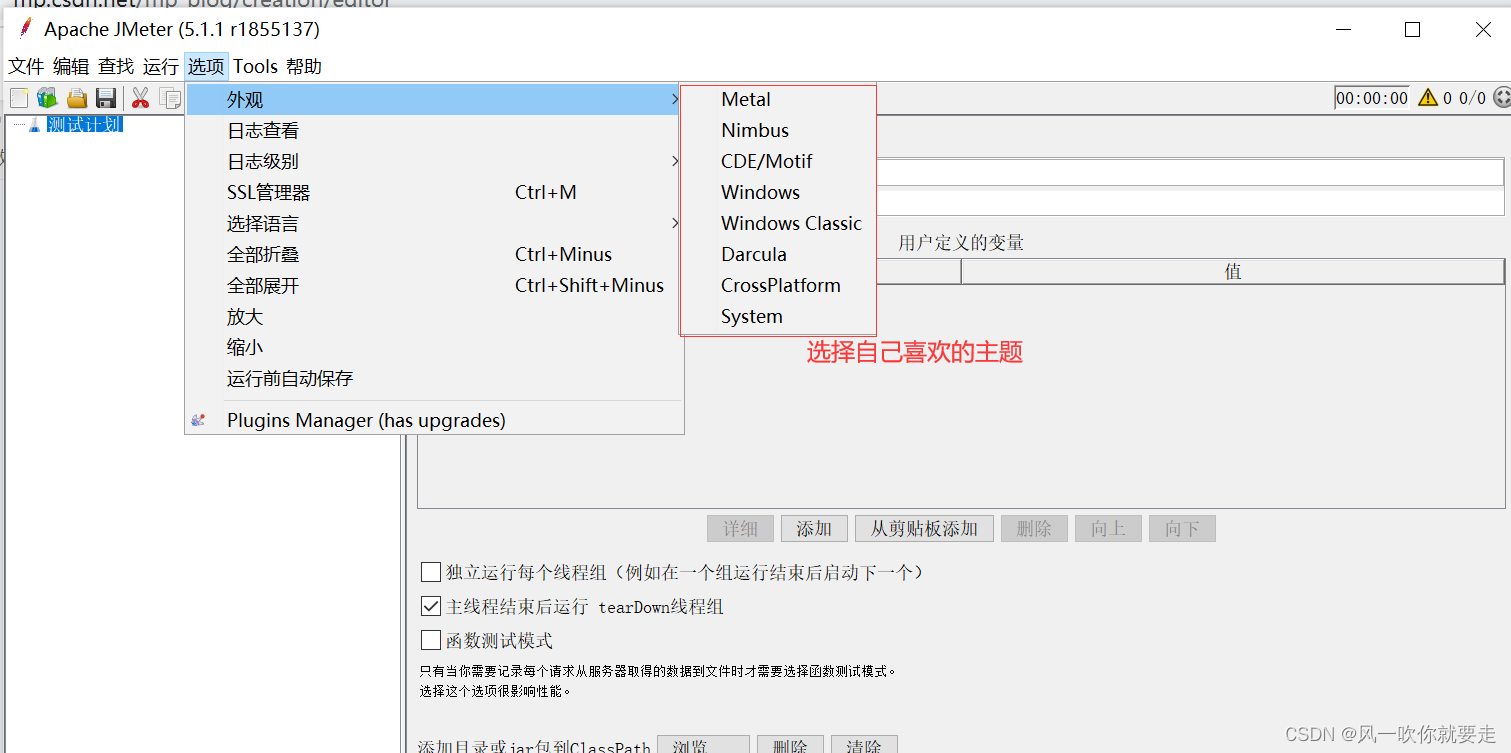Open the Templates toolbar icon
Viewport: 1511px width, 753px height.
(47, 98)
